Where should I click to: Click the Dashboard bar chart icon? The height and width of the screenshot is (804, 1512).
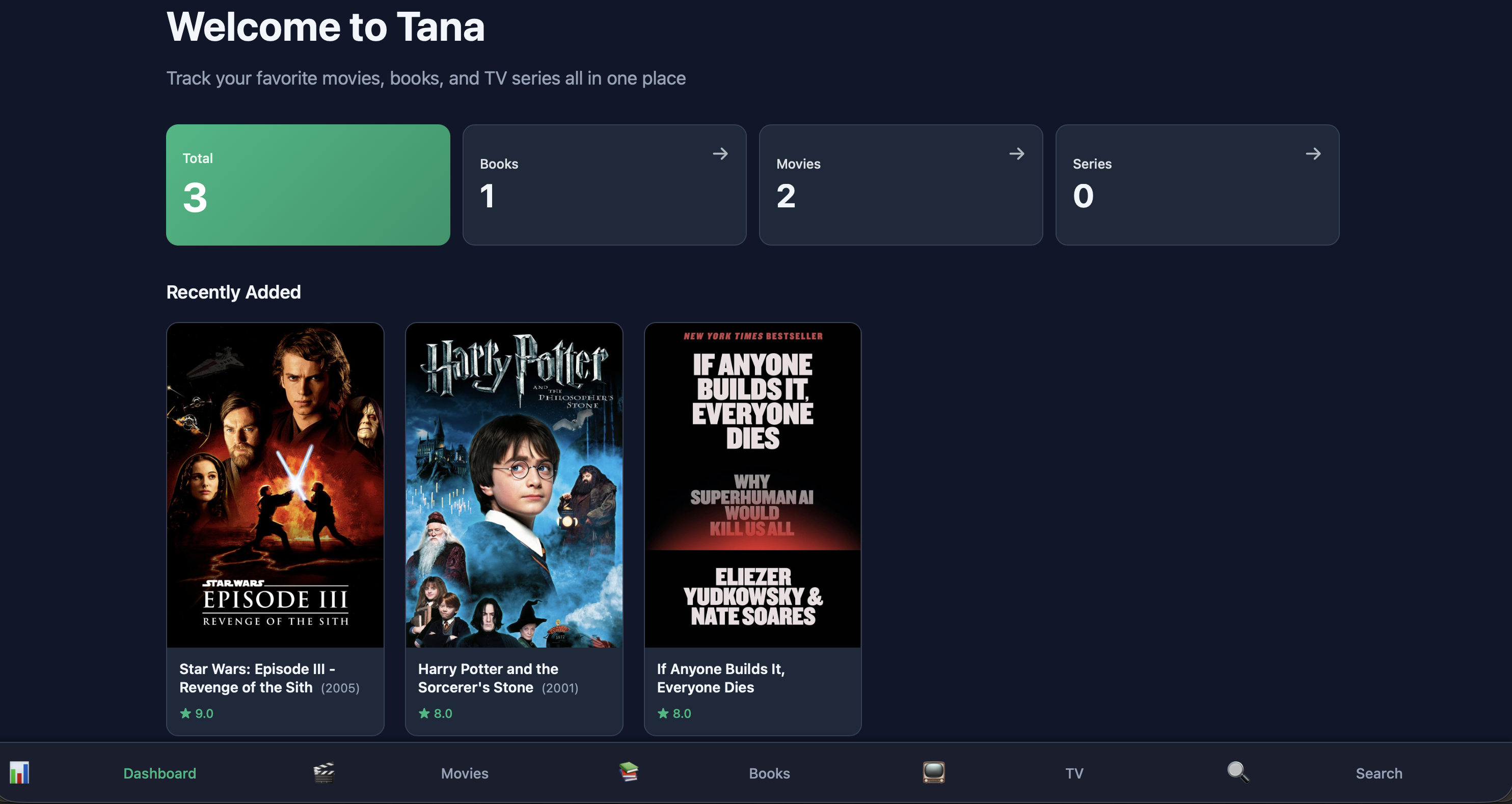(x=19, y=772)
